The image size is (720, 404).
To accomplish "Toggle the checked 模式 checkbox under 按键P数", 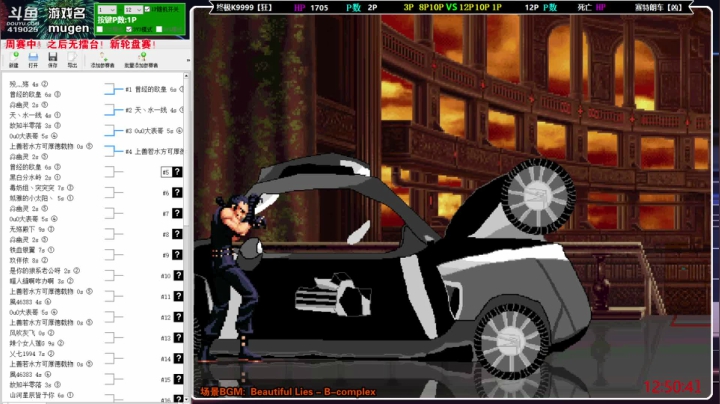I will click(x=129, y=29).
